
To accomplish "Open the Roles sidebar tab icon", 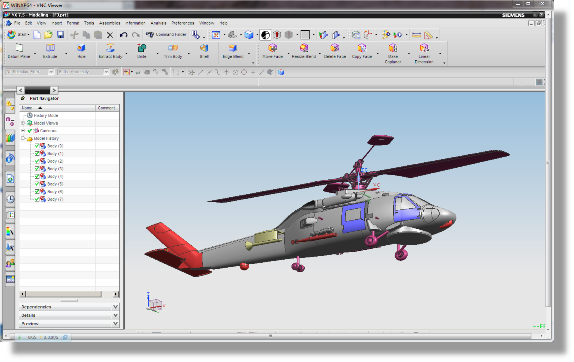I will (10, 263).
